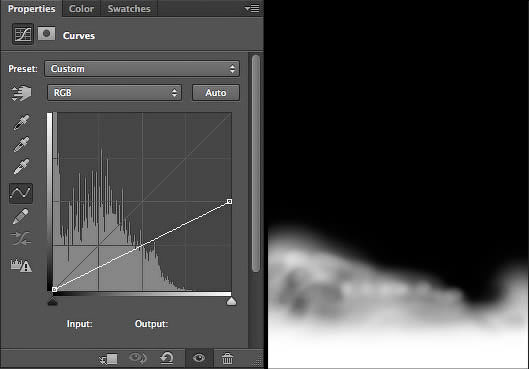Click the Input label
This screenshot has width=529, height=369.
(x=79, y=324)
